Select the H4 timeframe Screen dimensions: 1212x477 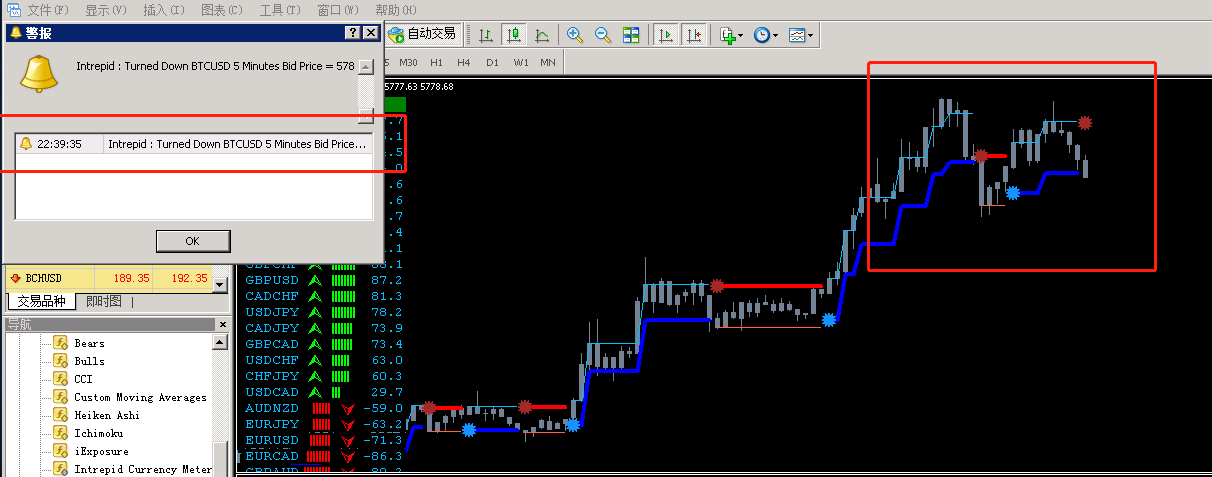(x=464, y=62)
